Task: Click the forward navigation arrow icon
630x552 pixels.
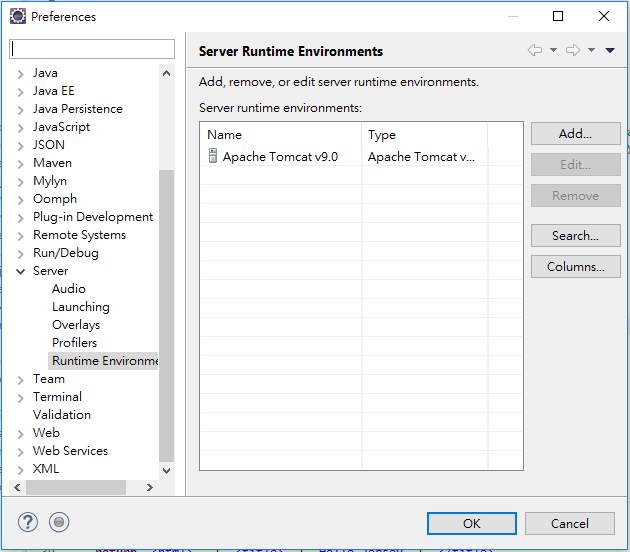Action: pos(573,51)
